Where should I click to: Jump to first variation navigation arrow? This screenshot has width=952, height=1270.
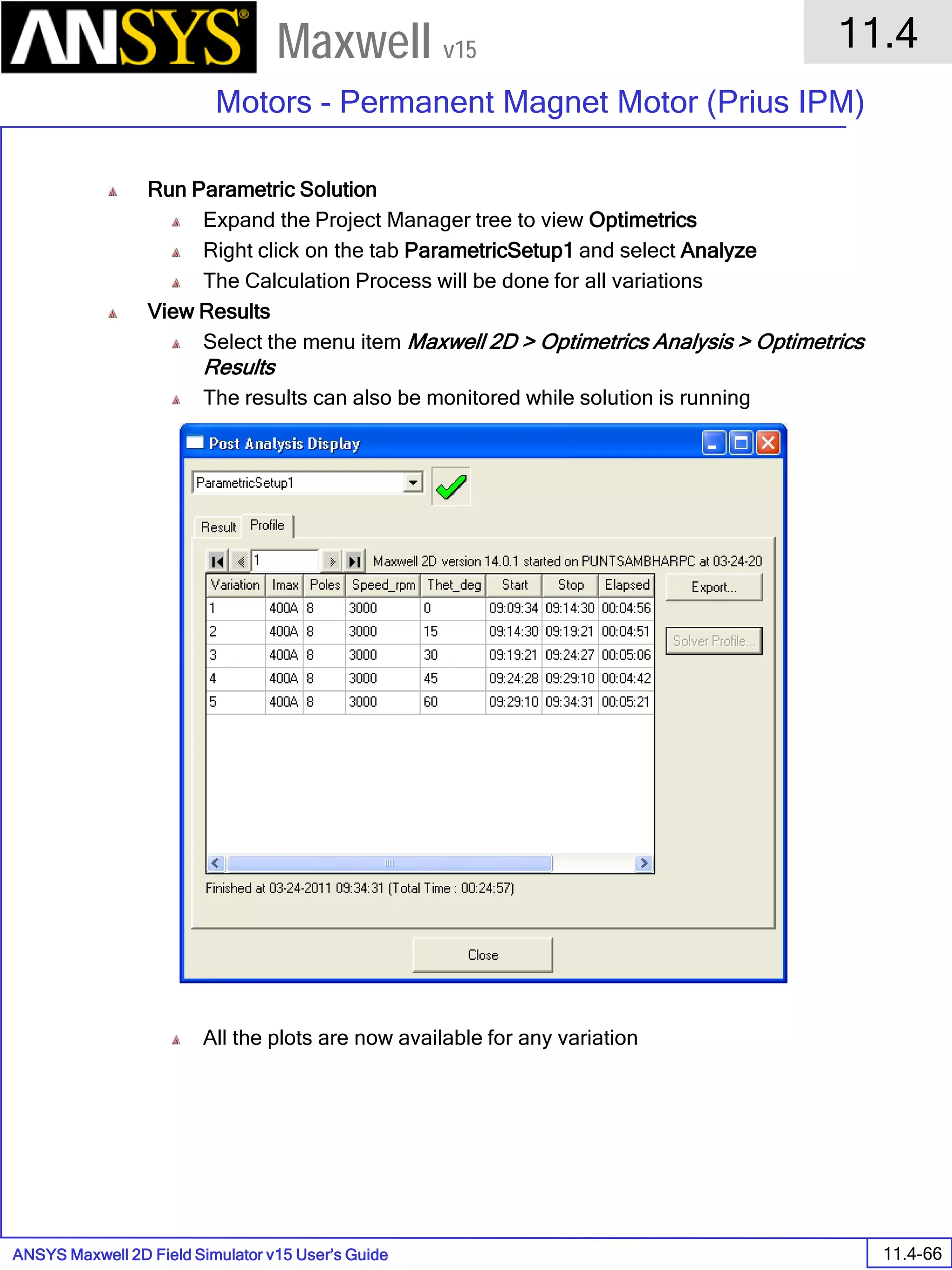(217, 561)
